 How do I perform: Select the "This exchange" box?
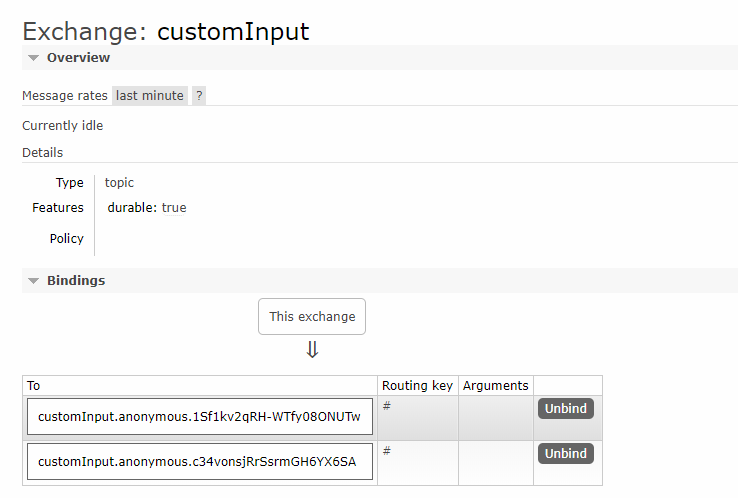(312, 316)
